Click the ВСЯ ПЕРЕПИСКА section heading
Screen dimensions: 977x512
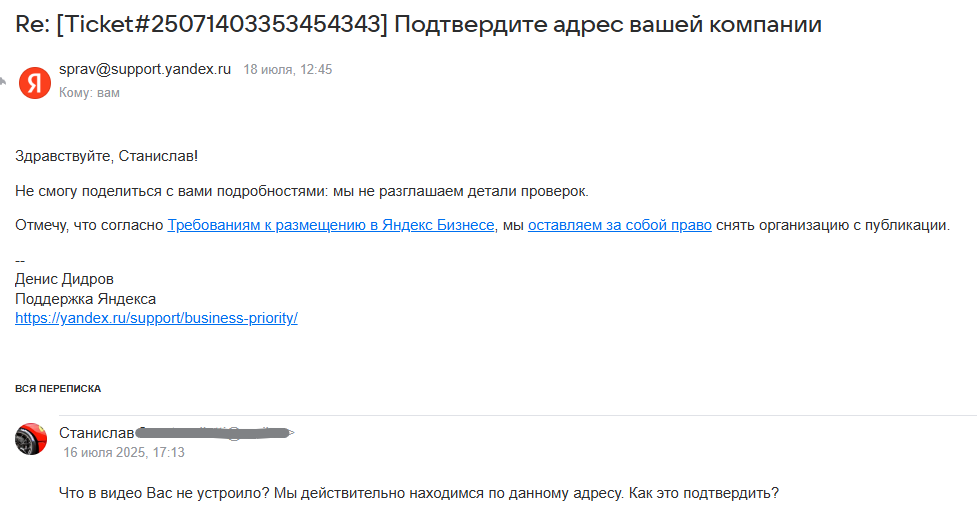58,388
